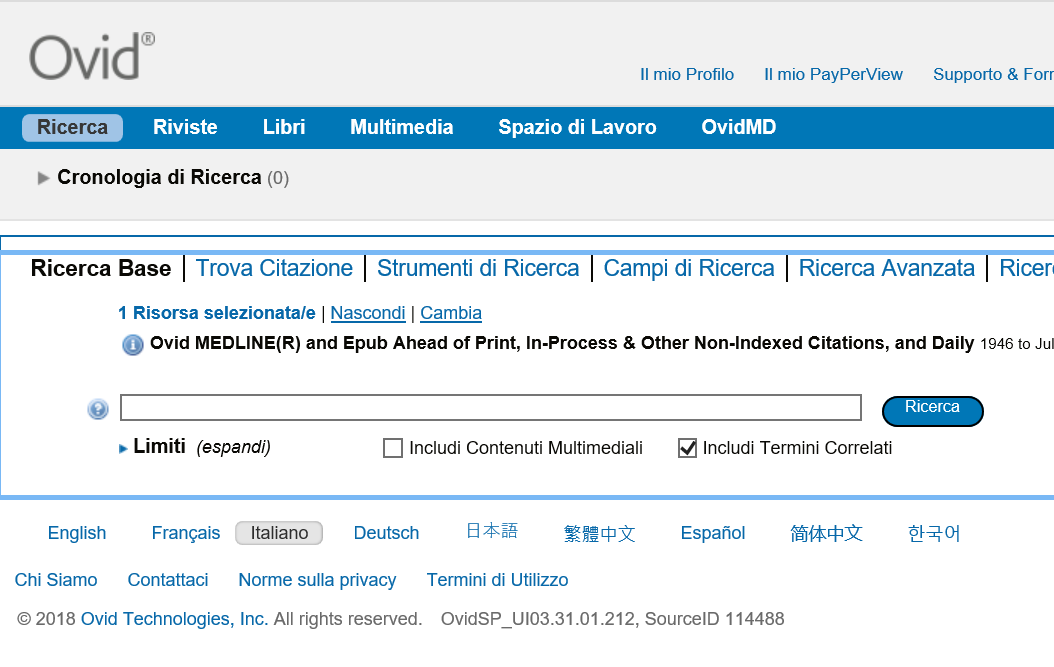1054x667 pixels.
Task: Click the search help question mark icon
Action: pyautogui.click(x=98, y=409)
